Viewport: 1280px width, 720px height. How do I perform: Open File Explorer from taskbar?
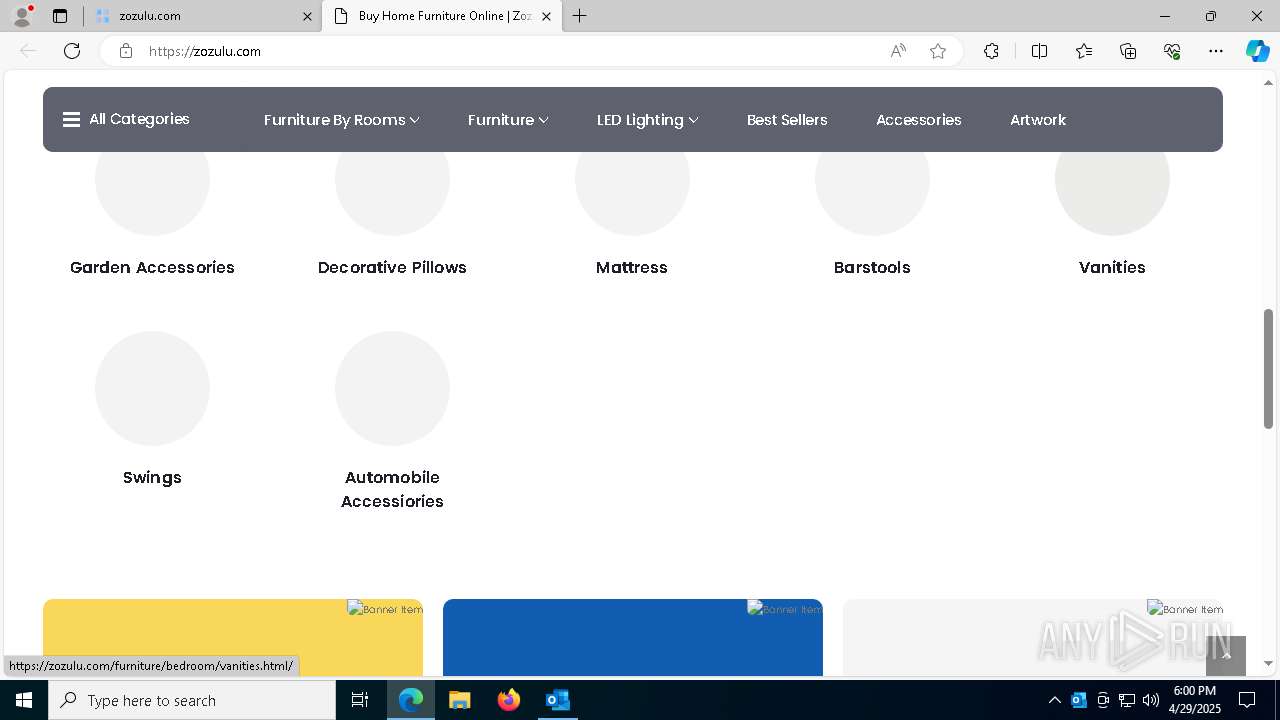coord(460,700)
